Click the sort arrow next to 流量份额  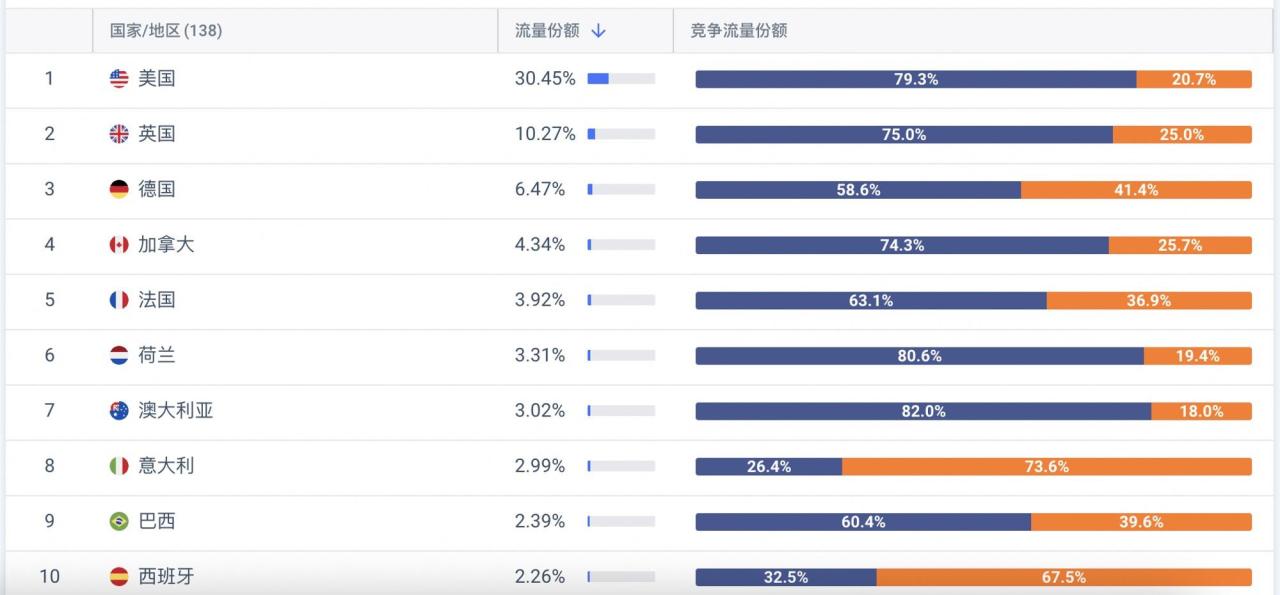tap(597, 31)
